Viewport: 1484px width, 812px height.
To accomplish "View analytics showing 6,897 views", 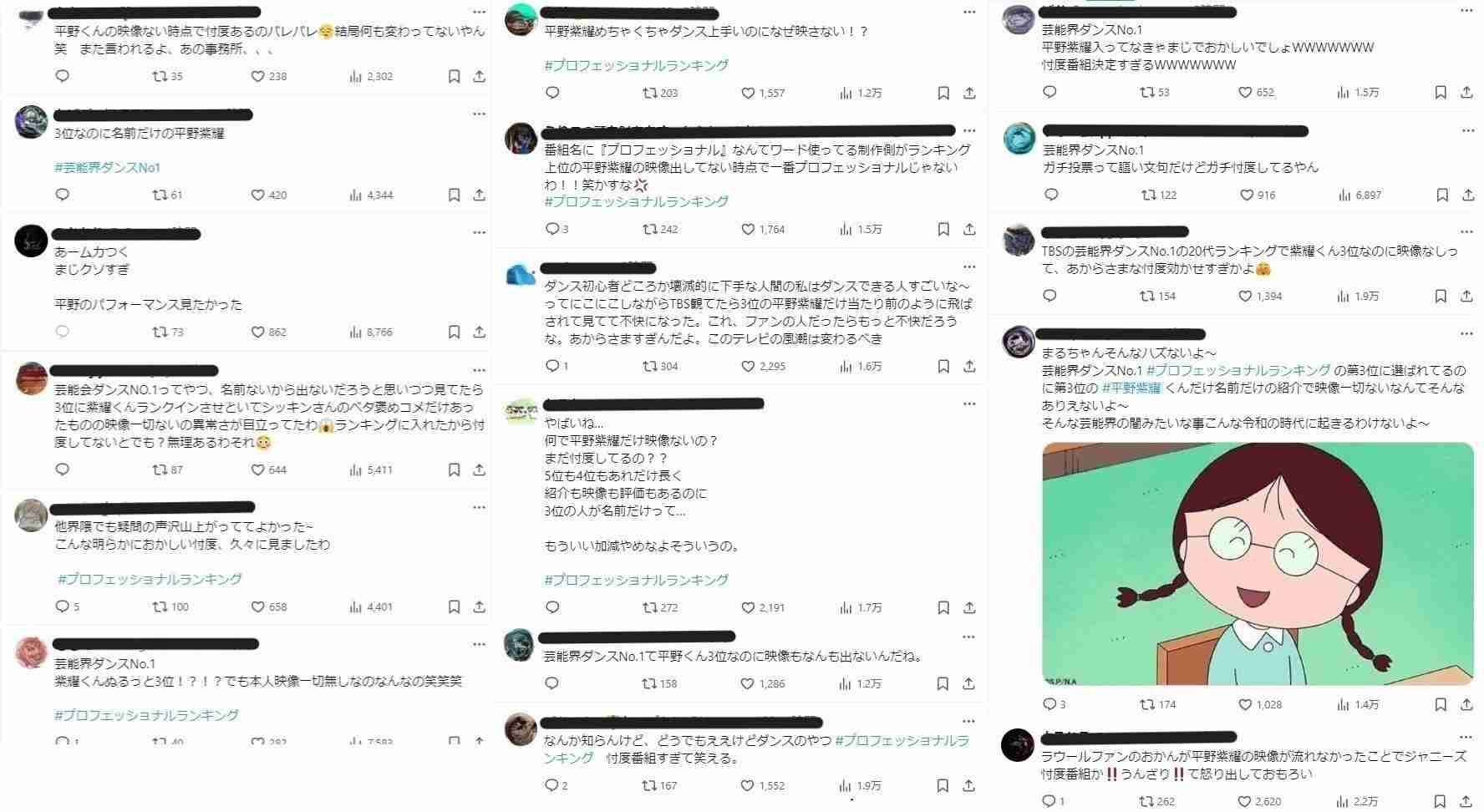I will click(x=1359, y=195).
